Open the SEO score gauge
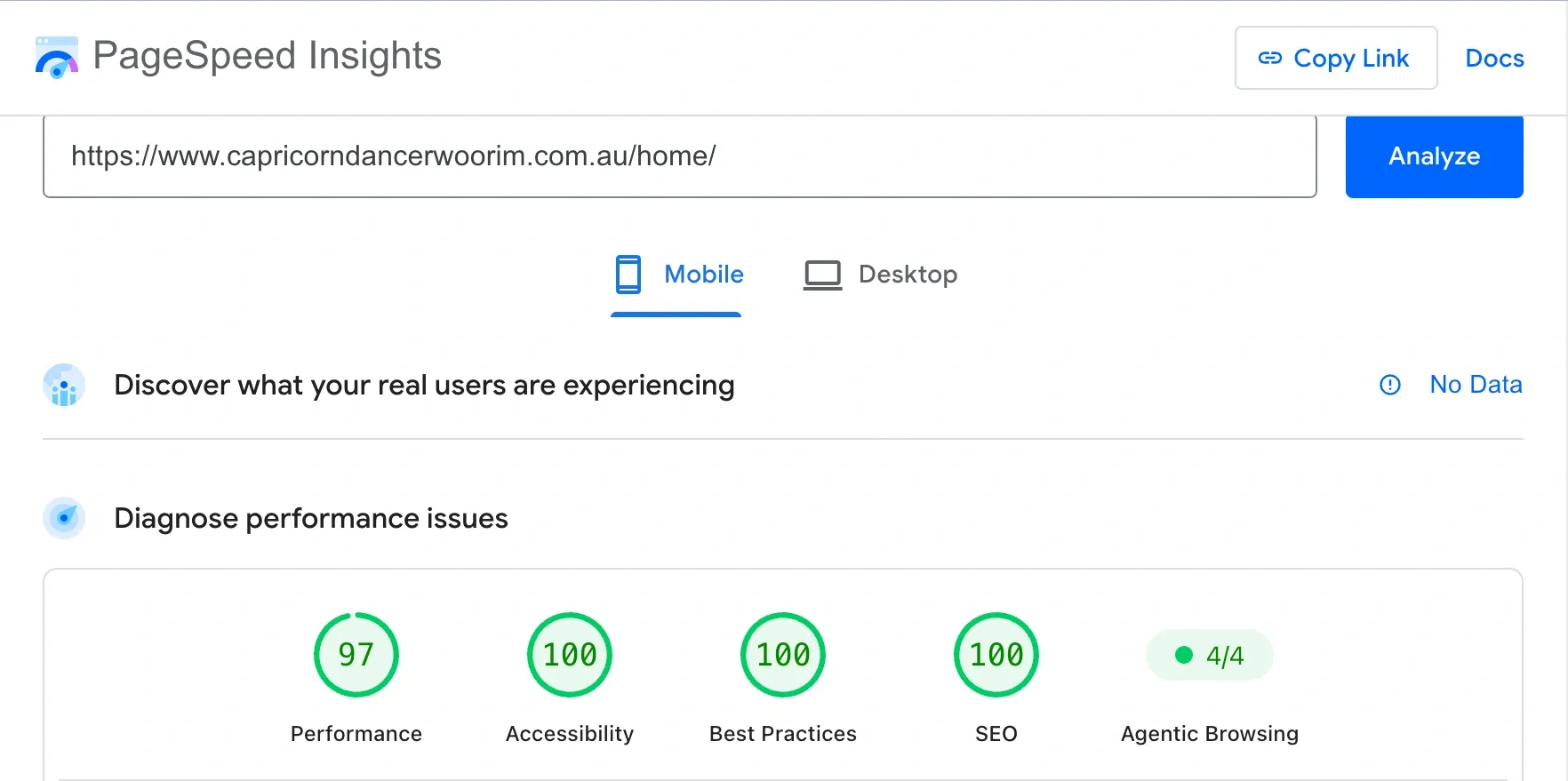The image size is (1568, 781). pyautogui.click(x=996, y=655)
